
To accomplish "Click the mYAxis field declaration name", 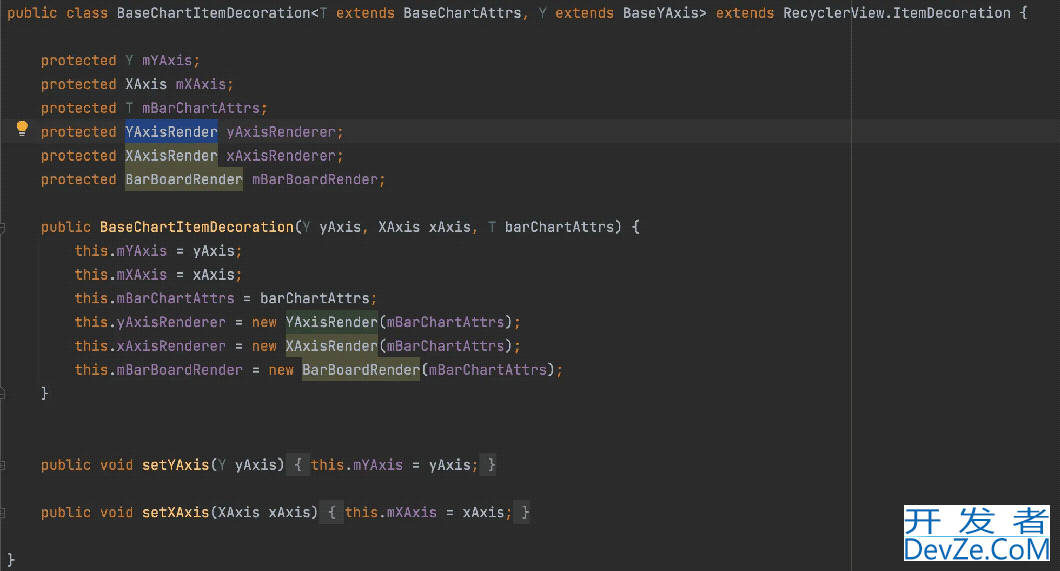I will pyautogui.click(x=167, y=61).
